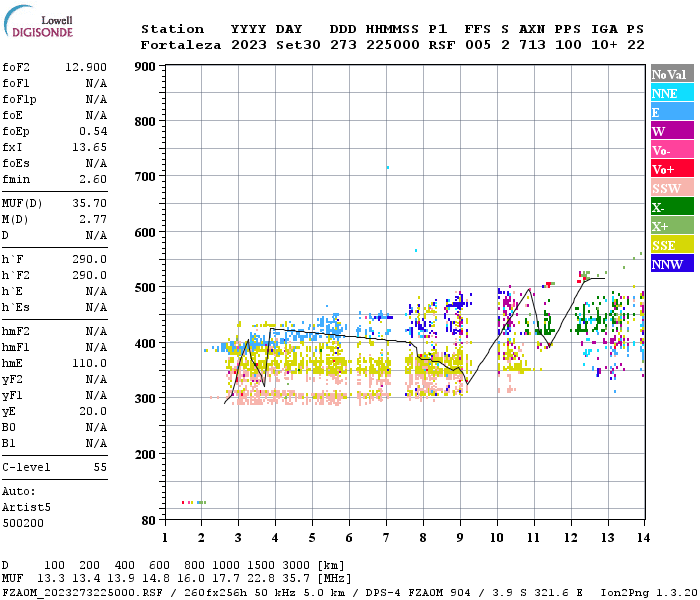Click the B0 N/A value
700x600 pixels.
[96, 428]
